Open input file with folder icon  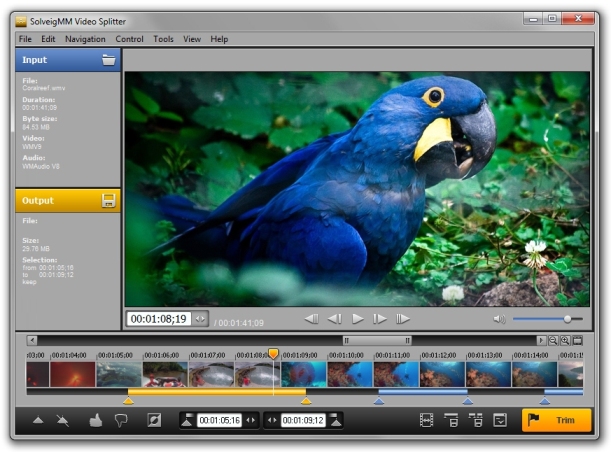(108, 59)
